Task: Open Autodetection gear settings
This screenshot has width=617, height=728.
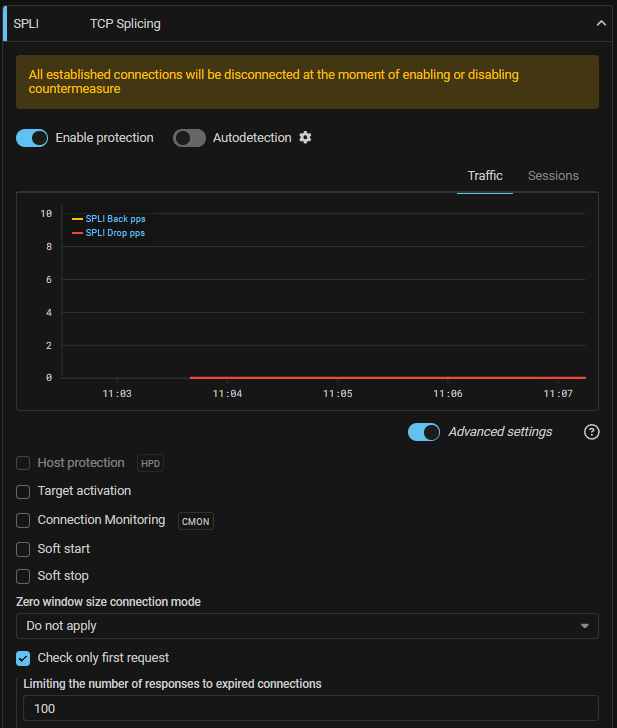Action: click(306, 138)
